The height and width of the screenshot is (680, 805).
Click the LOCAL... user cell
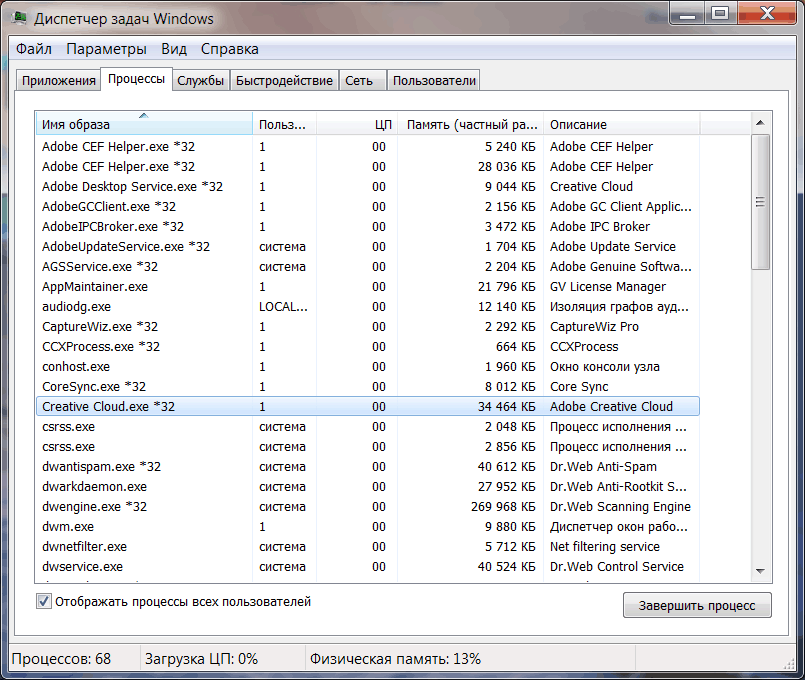283,307
